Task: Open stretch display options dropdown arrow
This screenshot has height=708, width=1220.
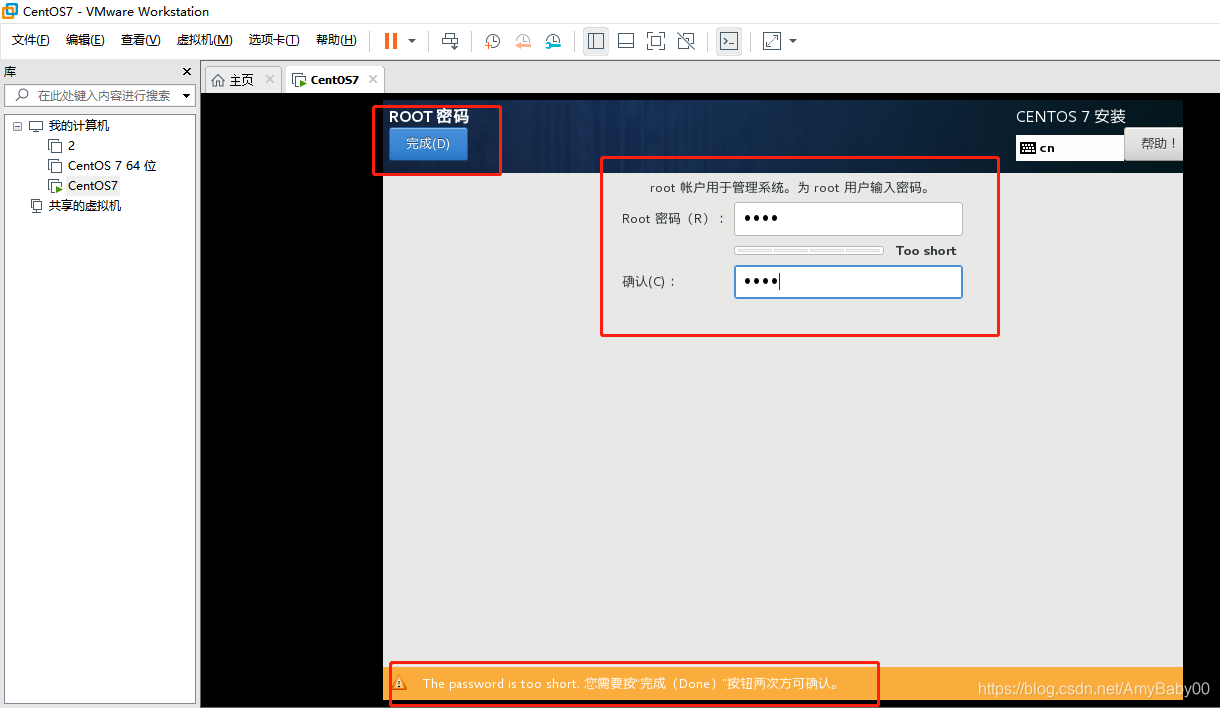Action: tap(793, 41)
